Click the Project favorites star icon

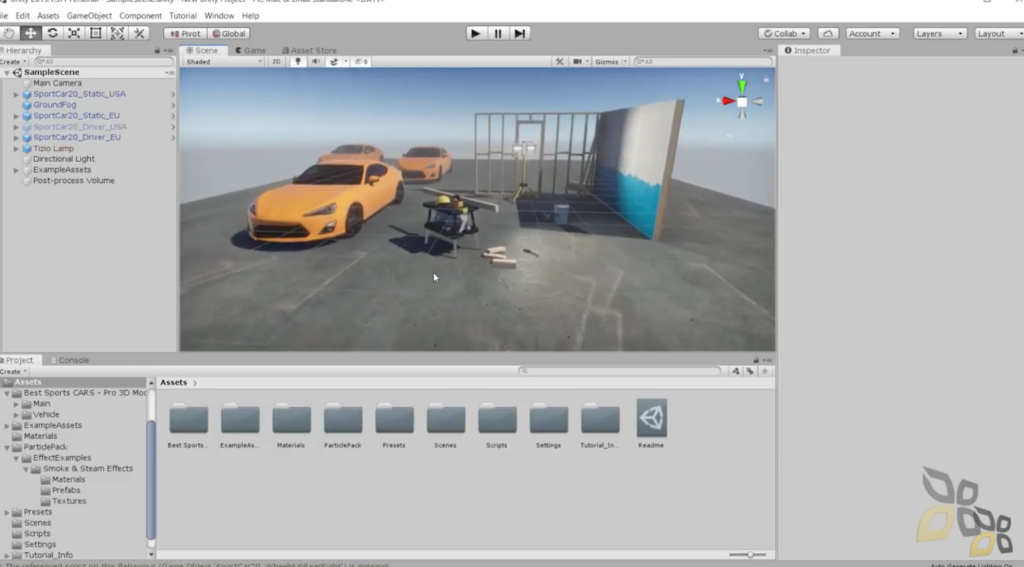pos(765,372)
